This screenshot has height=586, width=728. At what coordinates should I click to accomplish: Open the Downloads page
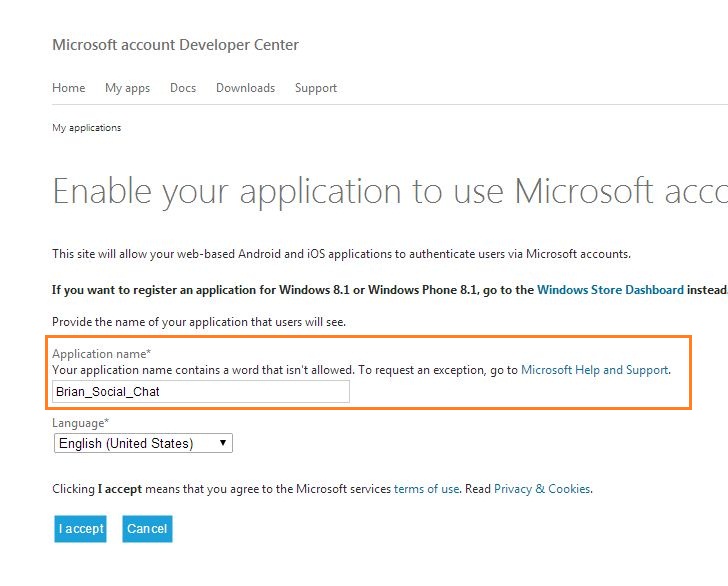click(246, 88)
